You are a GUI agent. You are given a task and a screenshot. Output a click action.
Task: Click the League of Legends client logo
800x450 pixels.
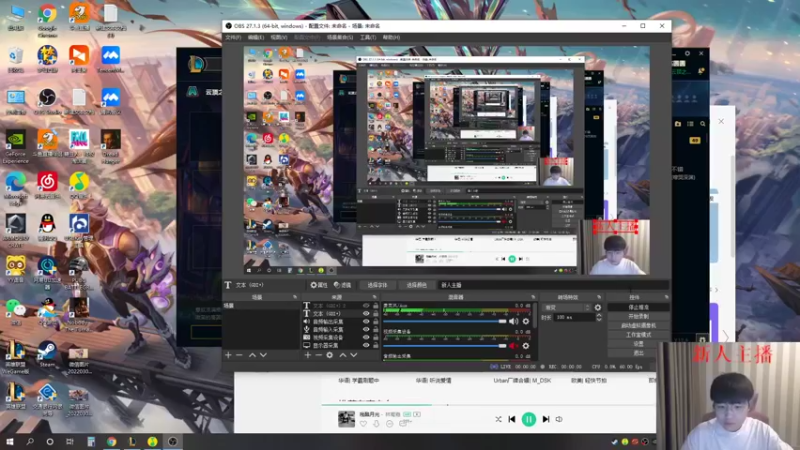coord(196,64)
